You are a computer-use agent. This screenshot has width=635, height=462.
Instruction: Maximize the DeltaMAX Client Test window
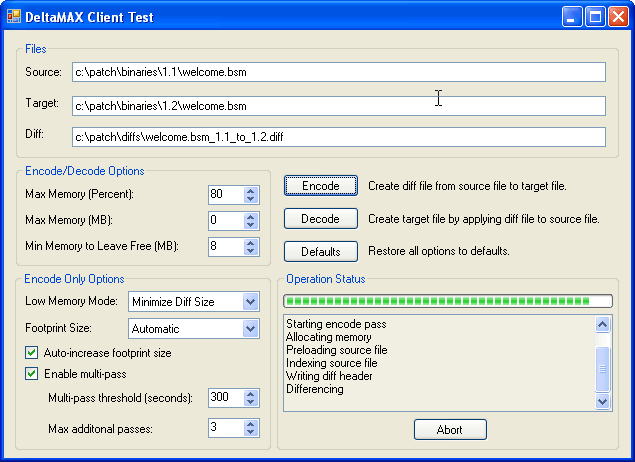pyautogui.click(x=595, y=17)
